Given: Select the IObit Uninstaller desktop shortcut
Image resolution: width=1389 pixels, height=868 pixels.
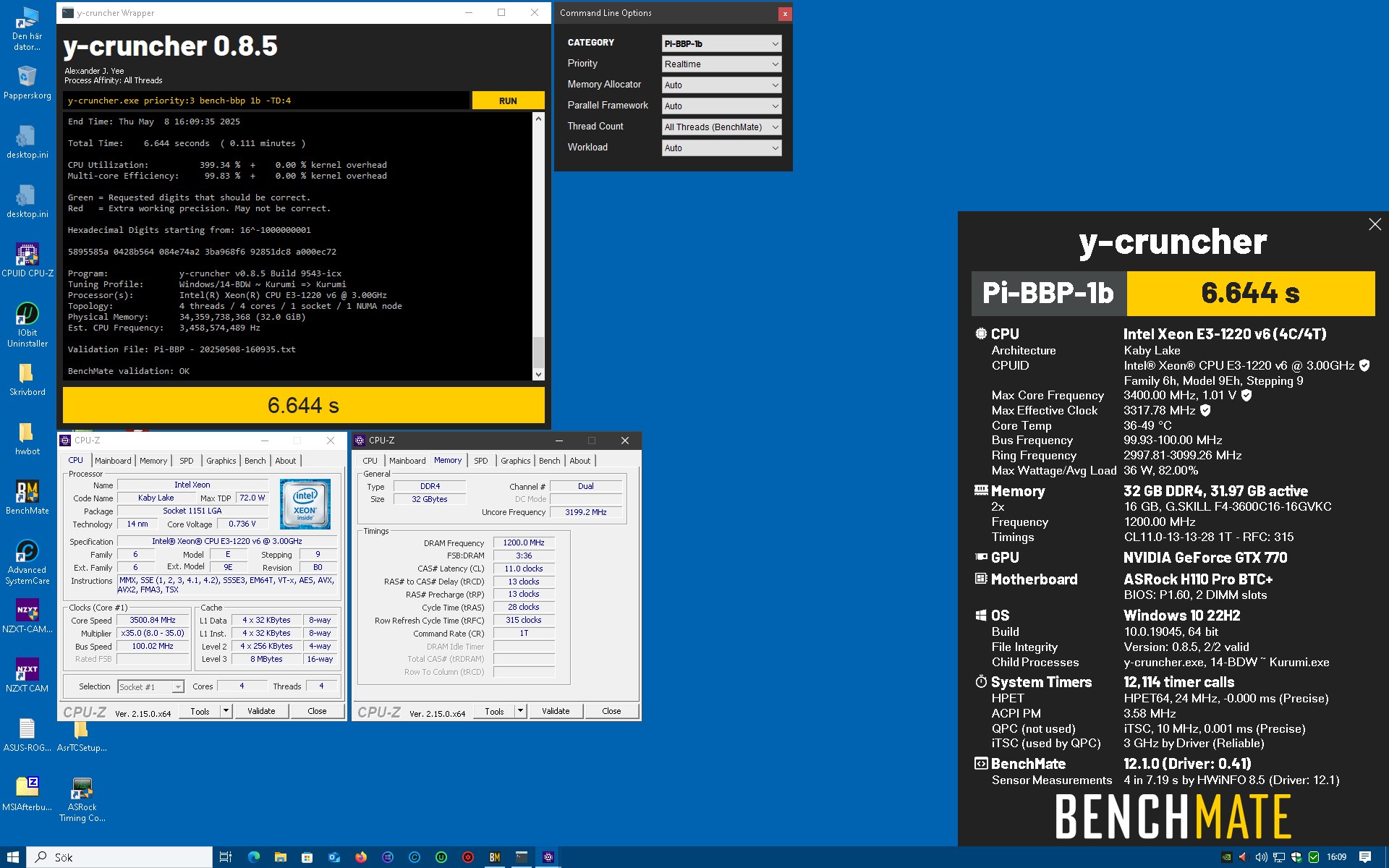Looking at the screenshot, I should point(27,325).
